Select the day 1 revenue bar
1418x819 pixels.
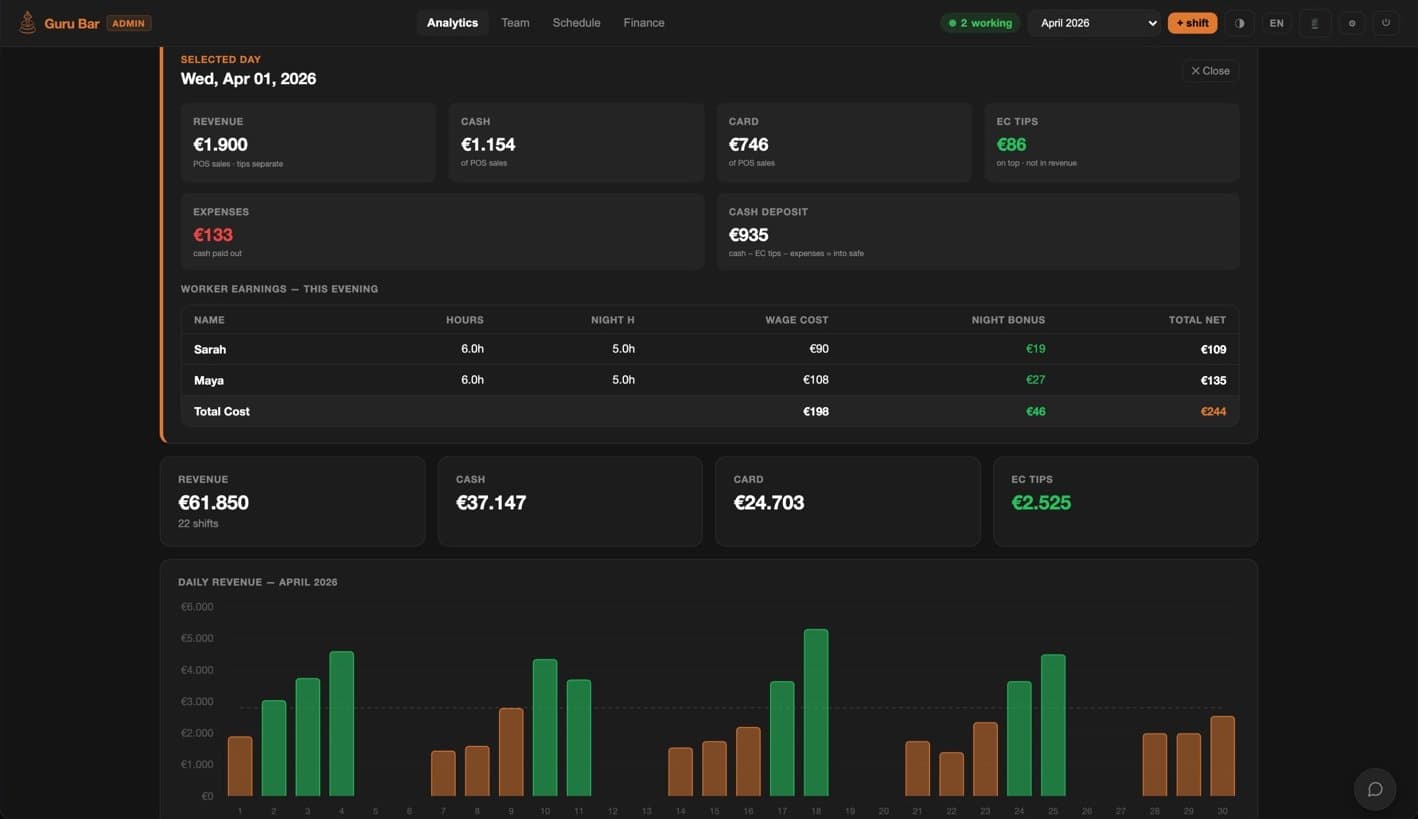click(240, 766)
